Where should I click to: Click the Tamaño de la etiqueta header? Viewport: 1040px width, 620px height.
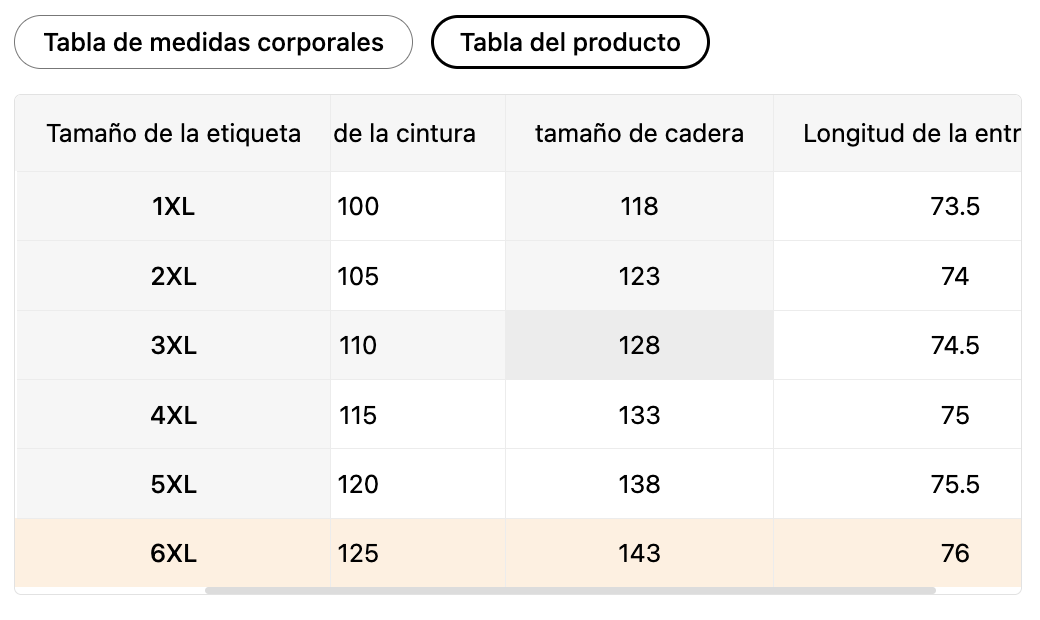pyautogui.click(x=173, y=134)
